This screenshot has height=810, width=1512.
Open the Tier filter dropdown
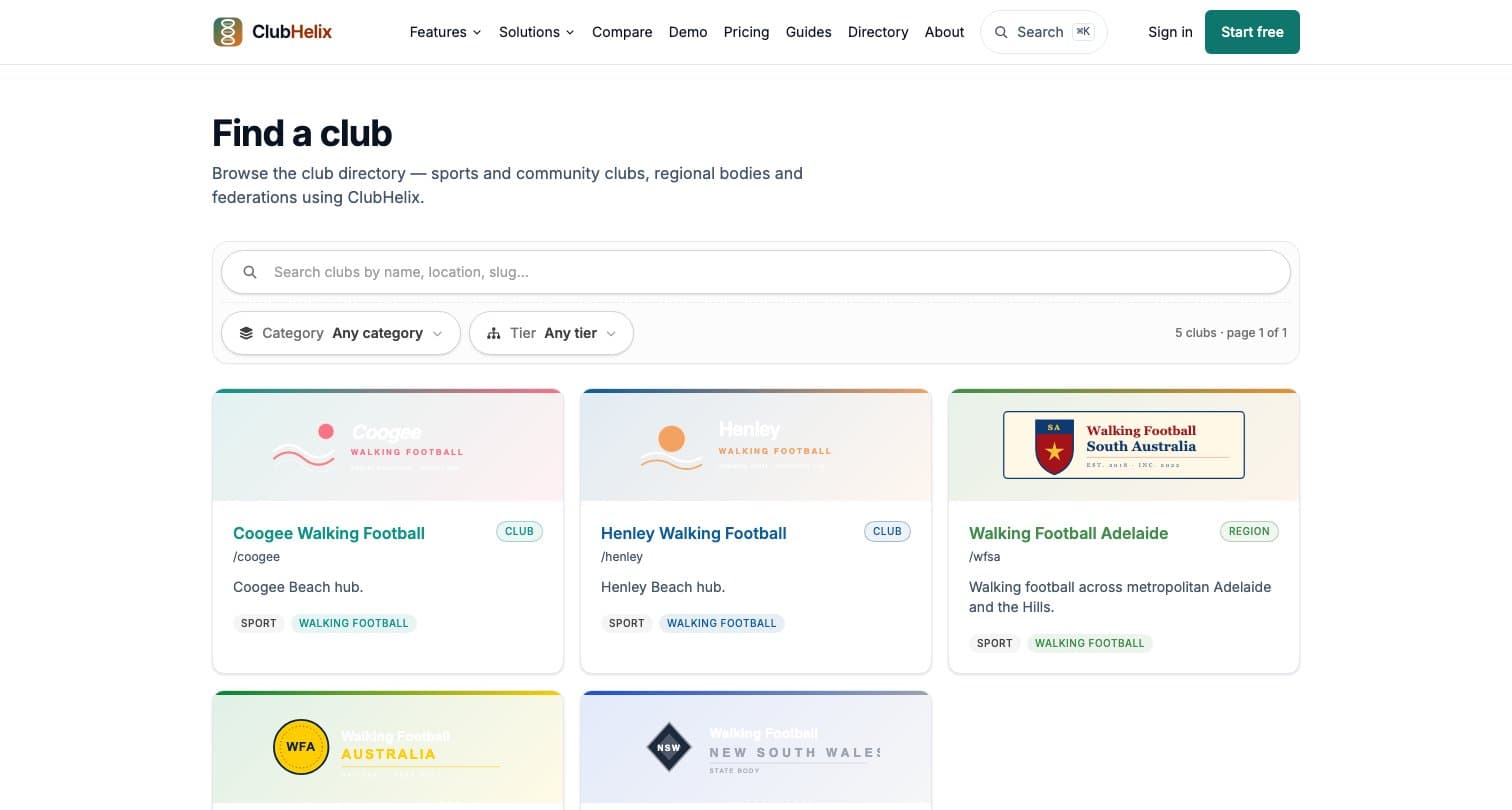pyautogui.click(x=551, y=333)
